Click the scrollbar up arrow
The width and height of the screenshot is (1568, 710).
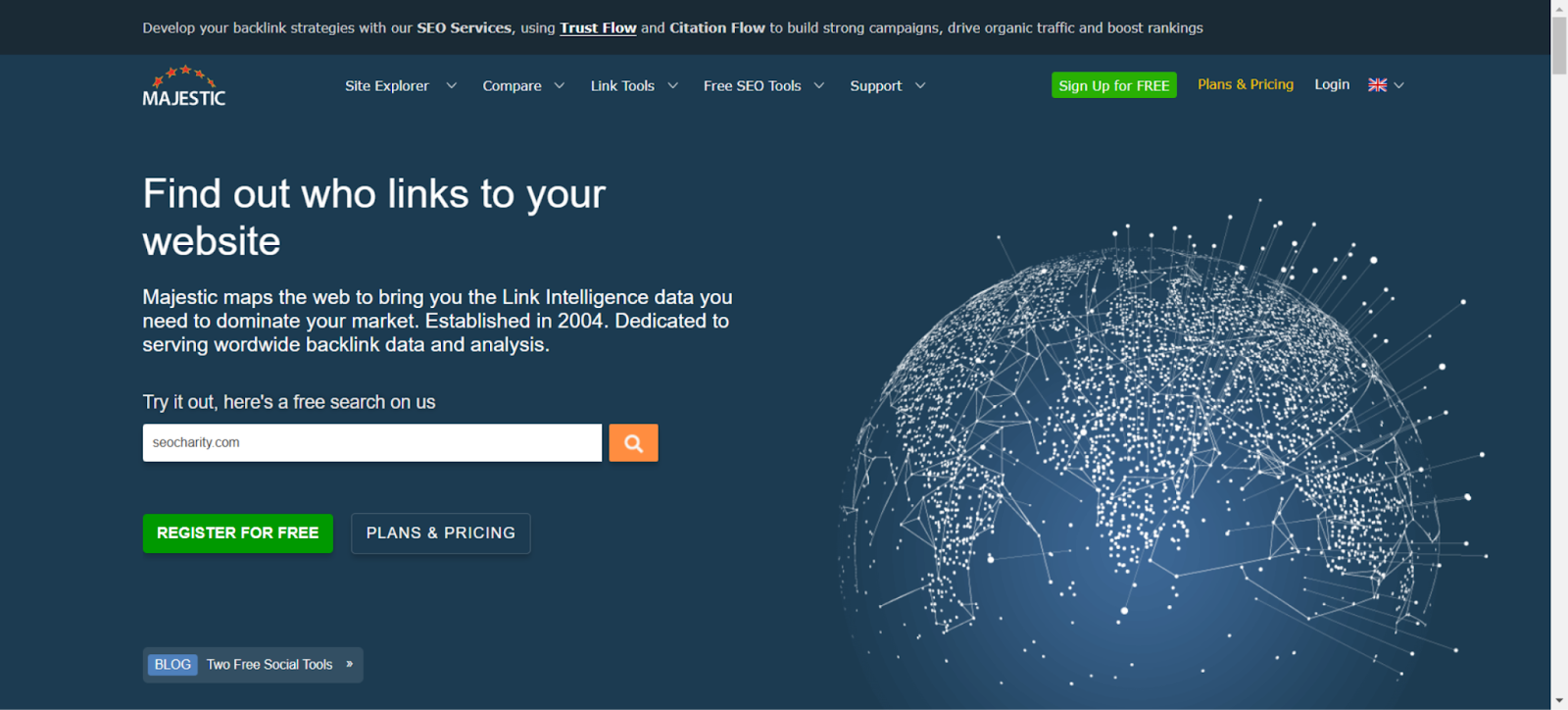point(1559,8)
